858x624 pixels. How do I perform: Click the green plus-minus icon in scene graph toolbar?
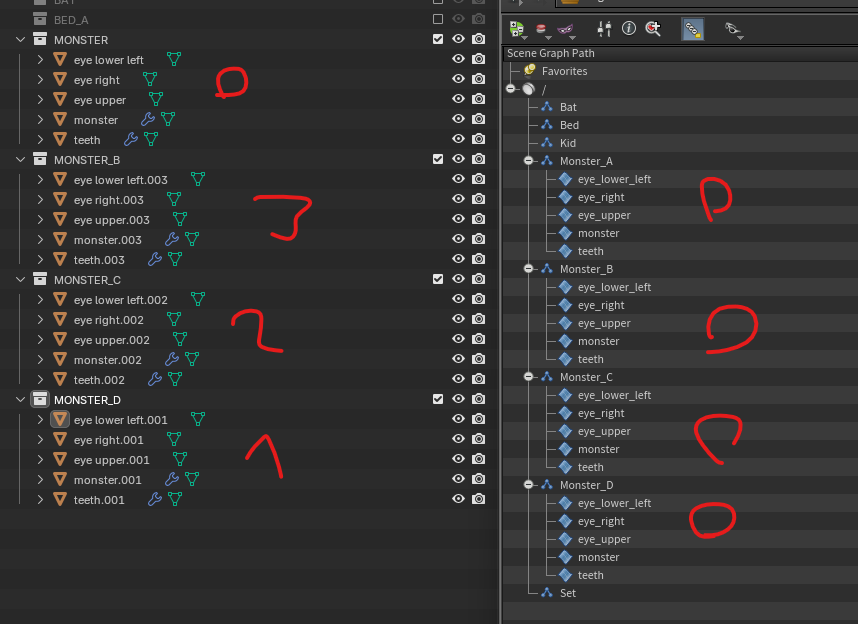pyautogui.click(x=516, y=28)
